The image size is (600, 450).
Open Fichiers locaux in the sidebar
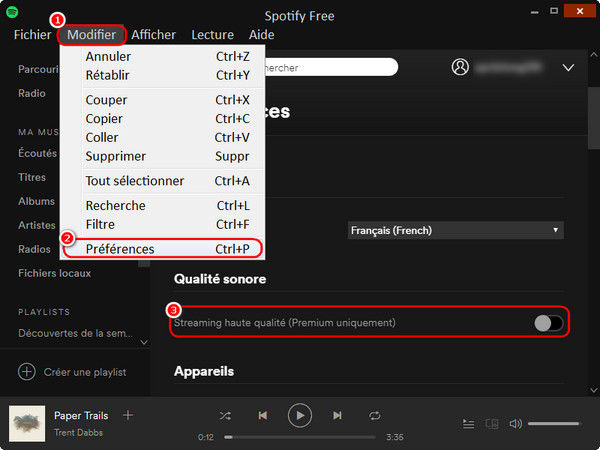pos(54,273)
